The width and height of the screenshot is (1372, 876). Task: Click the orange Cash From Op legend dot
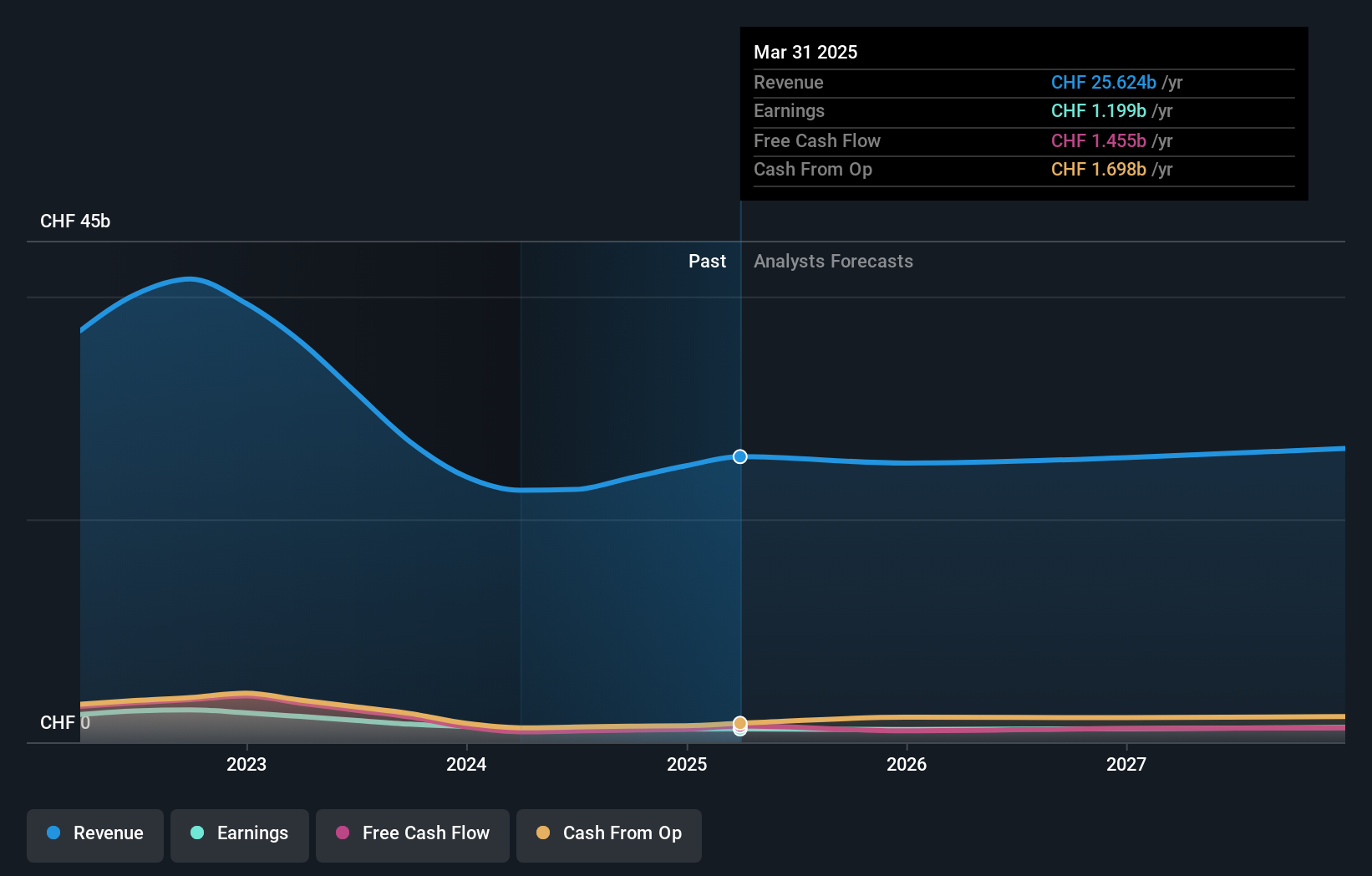[543, 833]
